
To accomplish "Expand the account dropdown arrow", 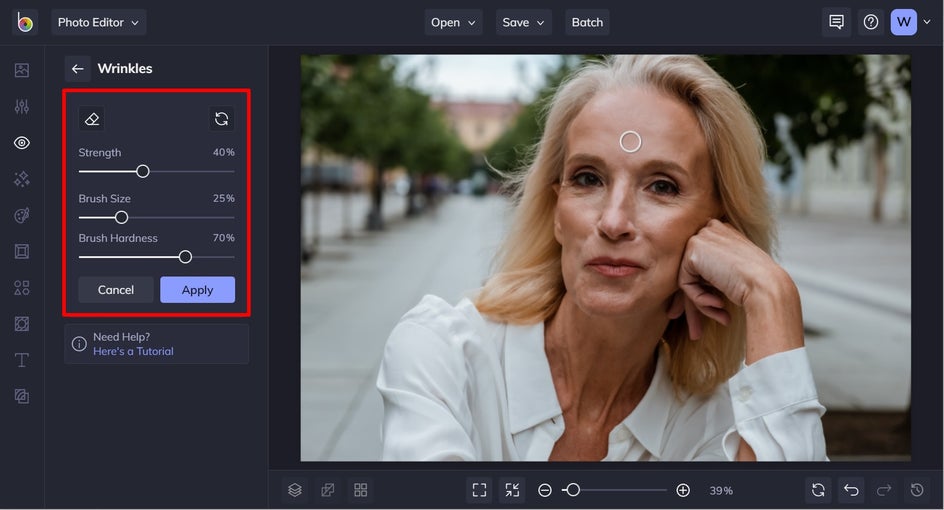I will (927, 22).
